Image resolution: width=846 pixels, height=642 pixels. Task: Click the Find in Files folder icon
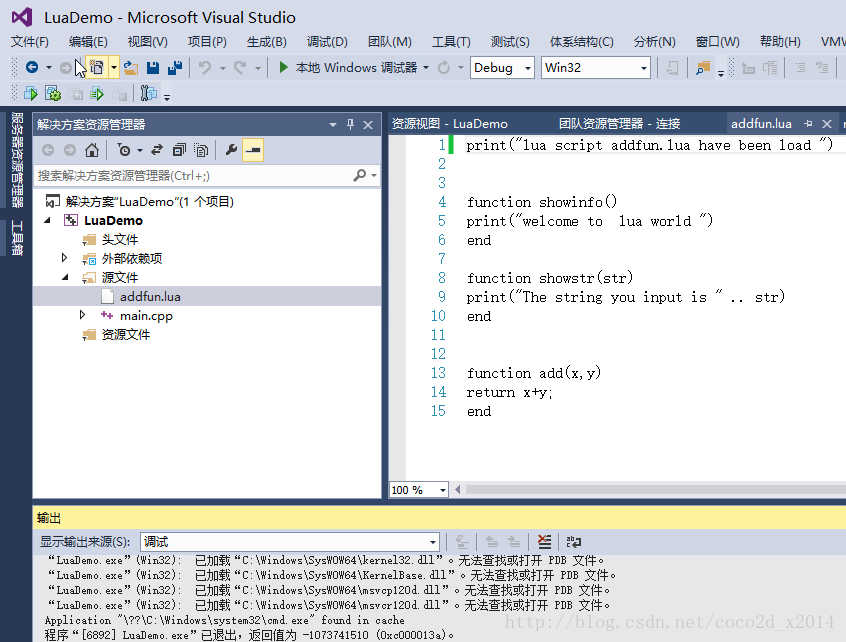tap(702, 68)
